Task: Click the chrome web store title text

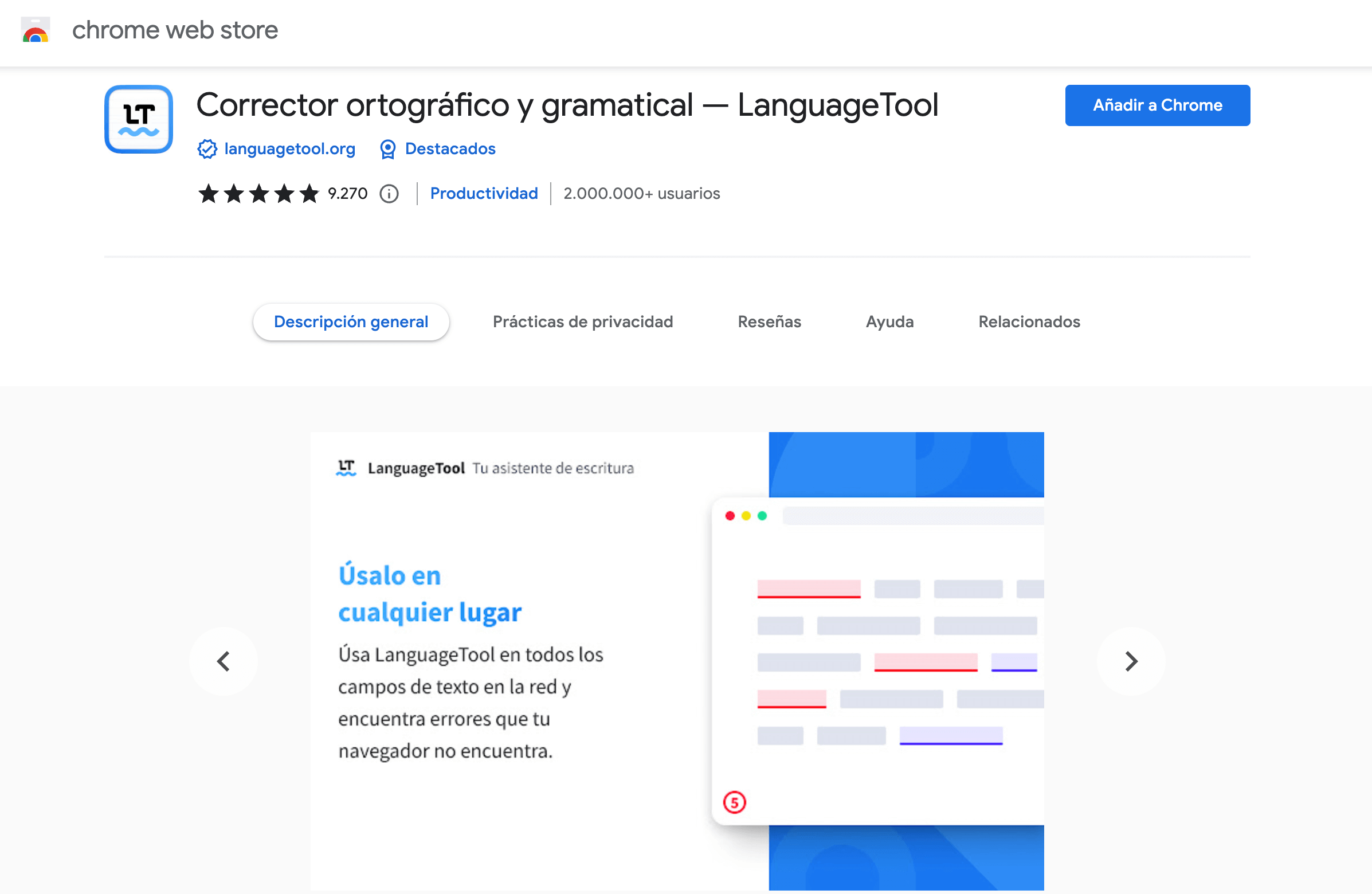Action: (175, 30)
